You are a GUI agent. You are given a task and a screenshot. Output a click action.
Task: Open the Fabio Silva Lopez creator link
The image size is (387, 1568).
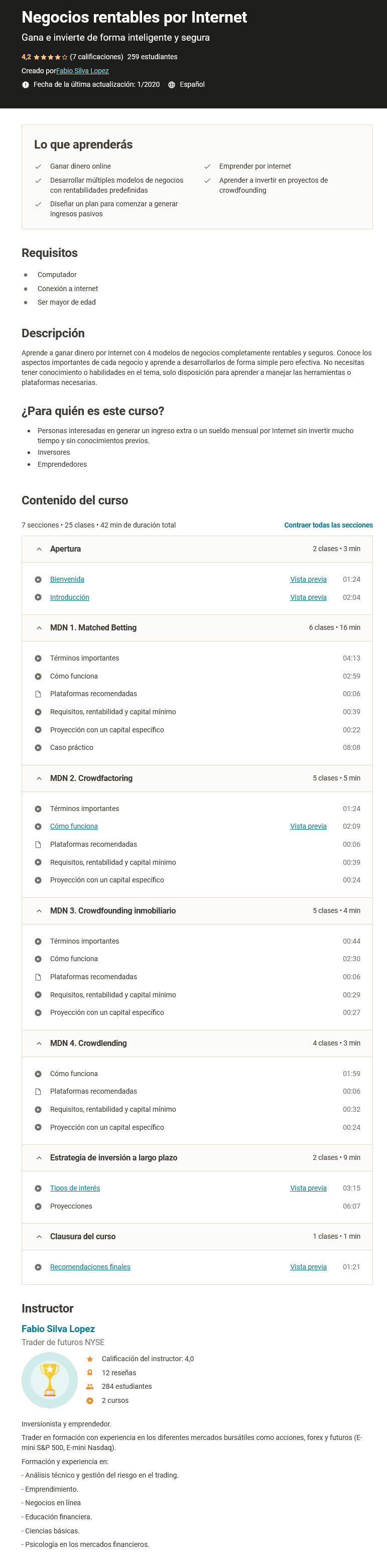82,71
